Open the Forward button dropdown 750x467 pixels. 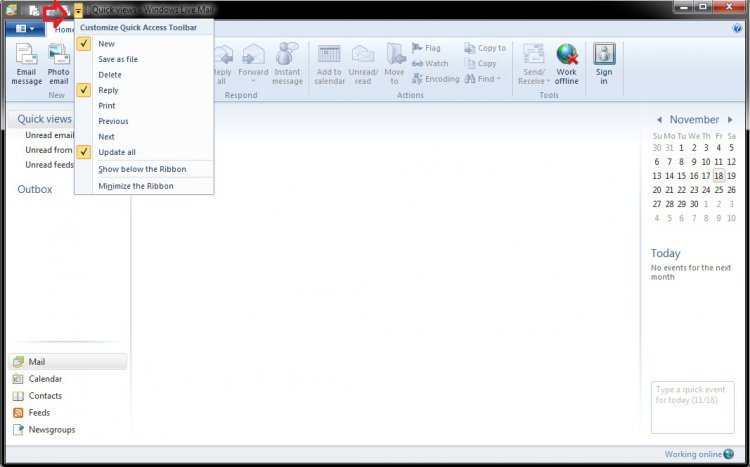click(x=253, y=81)
